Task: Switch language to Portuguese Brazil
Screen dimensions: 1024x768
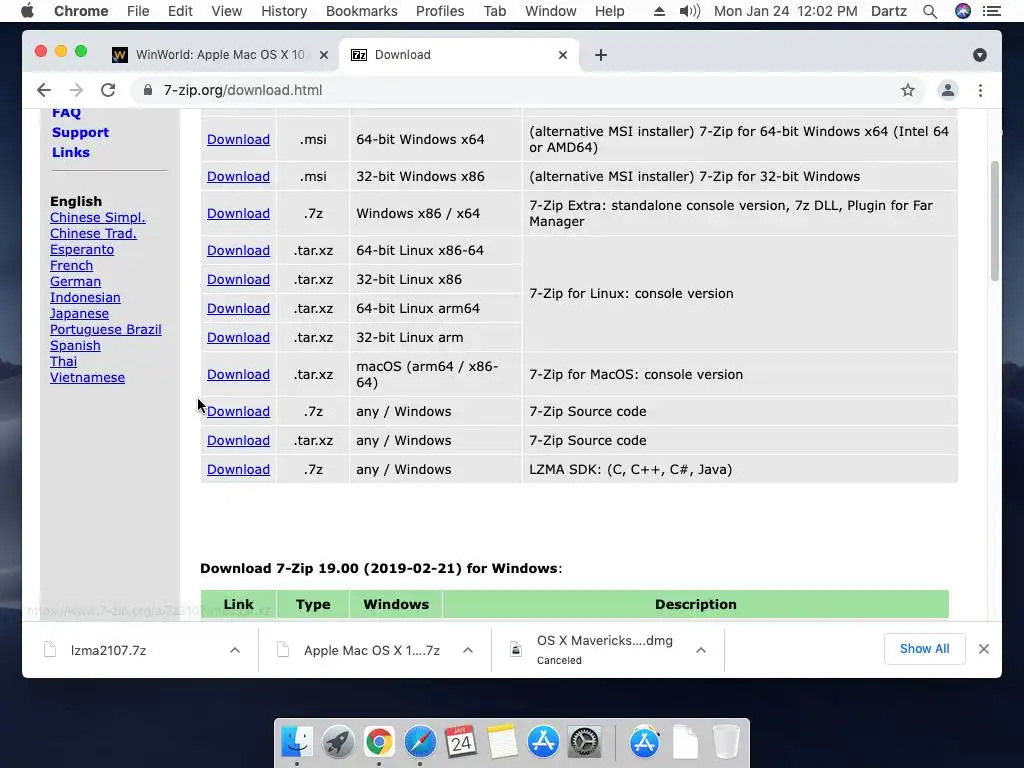Action: coord(105,329)
